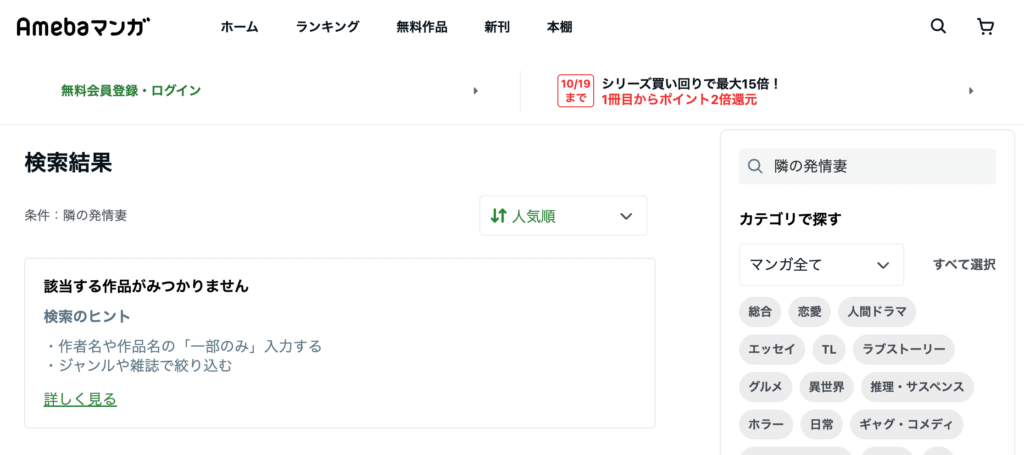Click the arrow beside 無料会員登録・ログイン

coord(475,91)
